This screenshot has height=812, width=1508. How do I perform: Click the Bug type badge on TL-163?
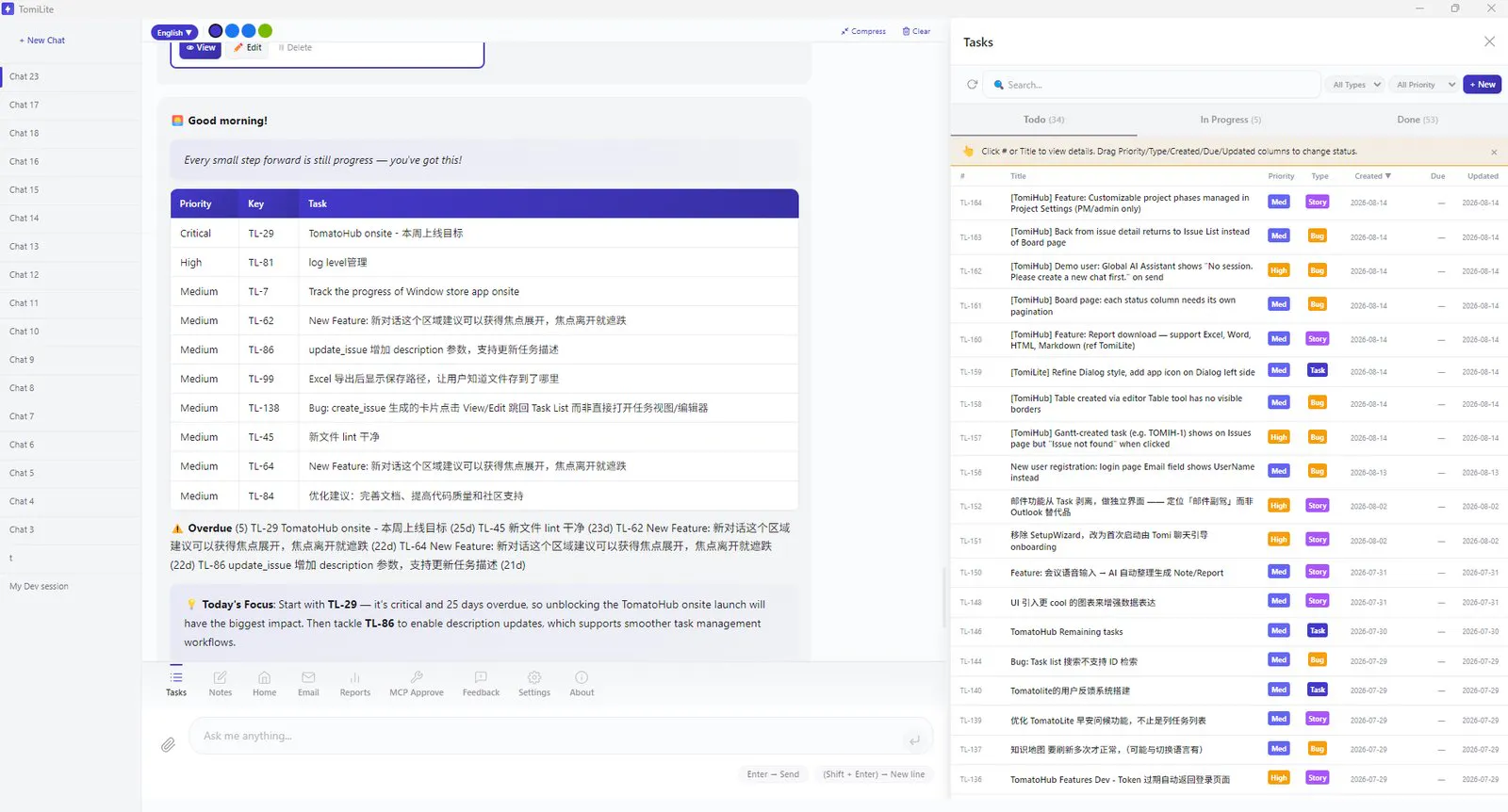[x=1317, y=235]
